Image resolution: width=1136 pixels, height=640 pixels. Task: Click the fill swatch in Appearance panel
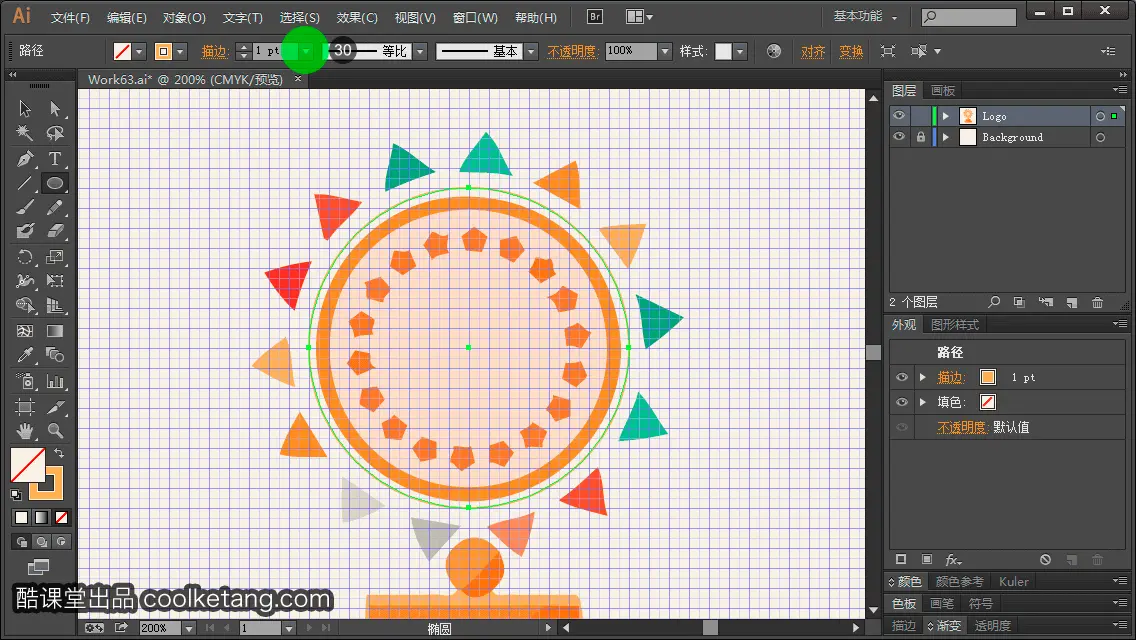pyautogui.click(x=987, y=402)
